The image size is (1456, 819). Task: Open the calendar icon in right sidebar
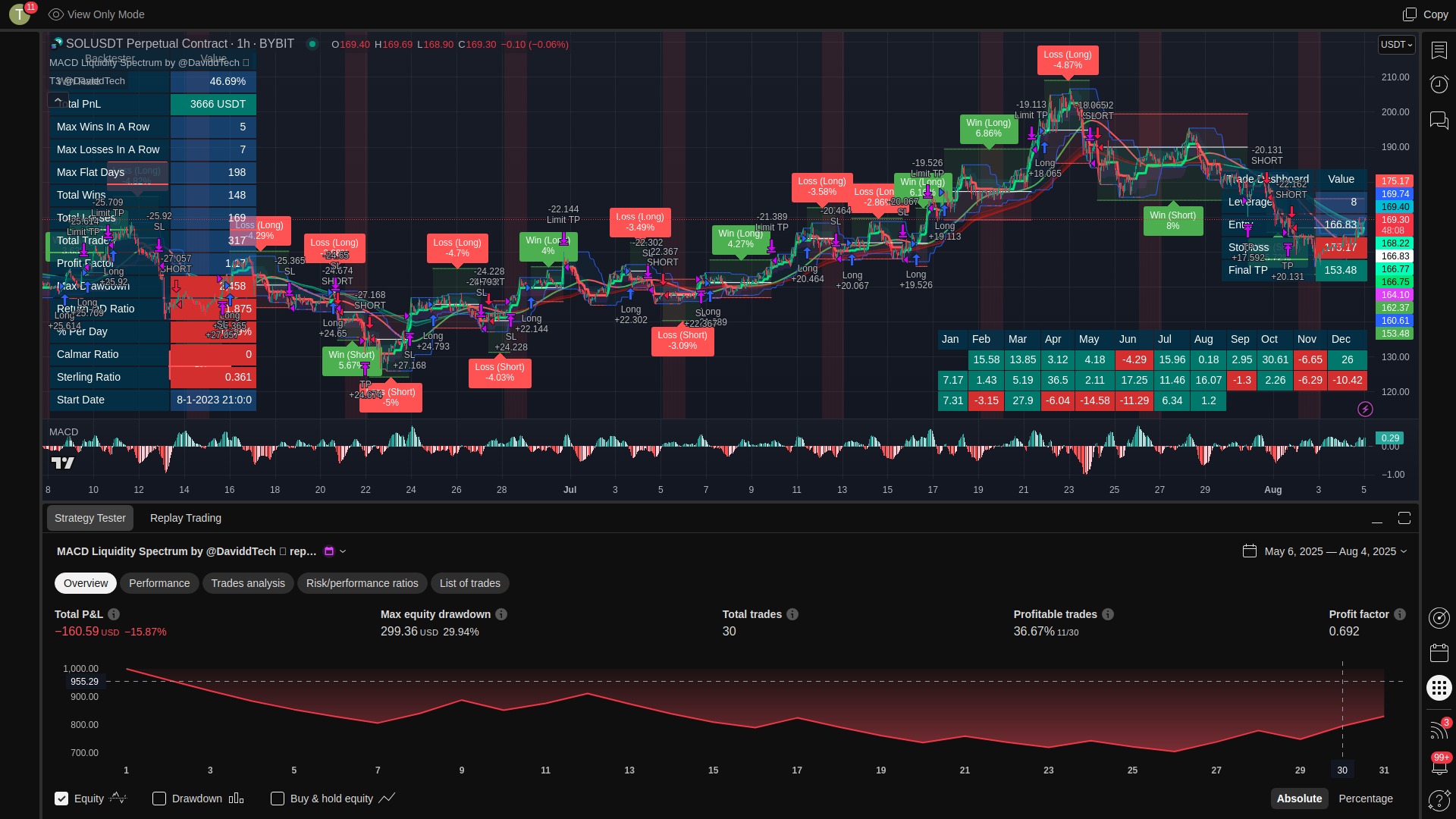(1439, 653)
